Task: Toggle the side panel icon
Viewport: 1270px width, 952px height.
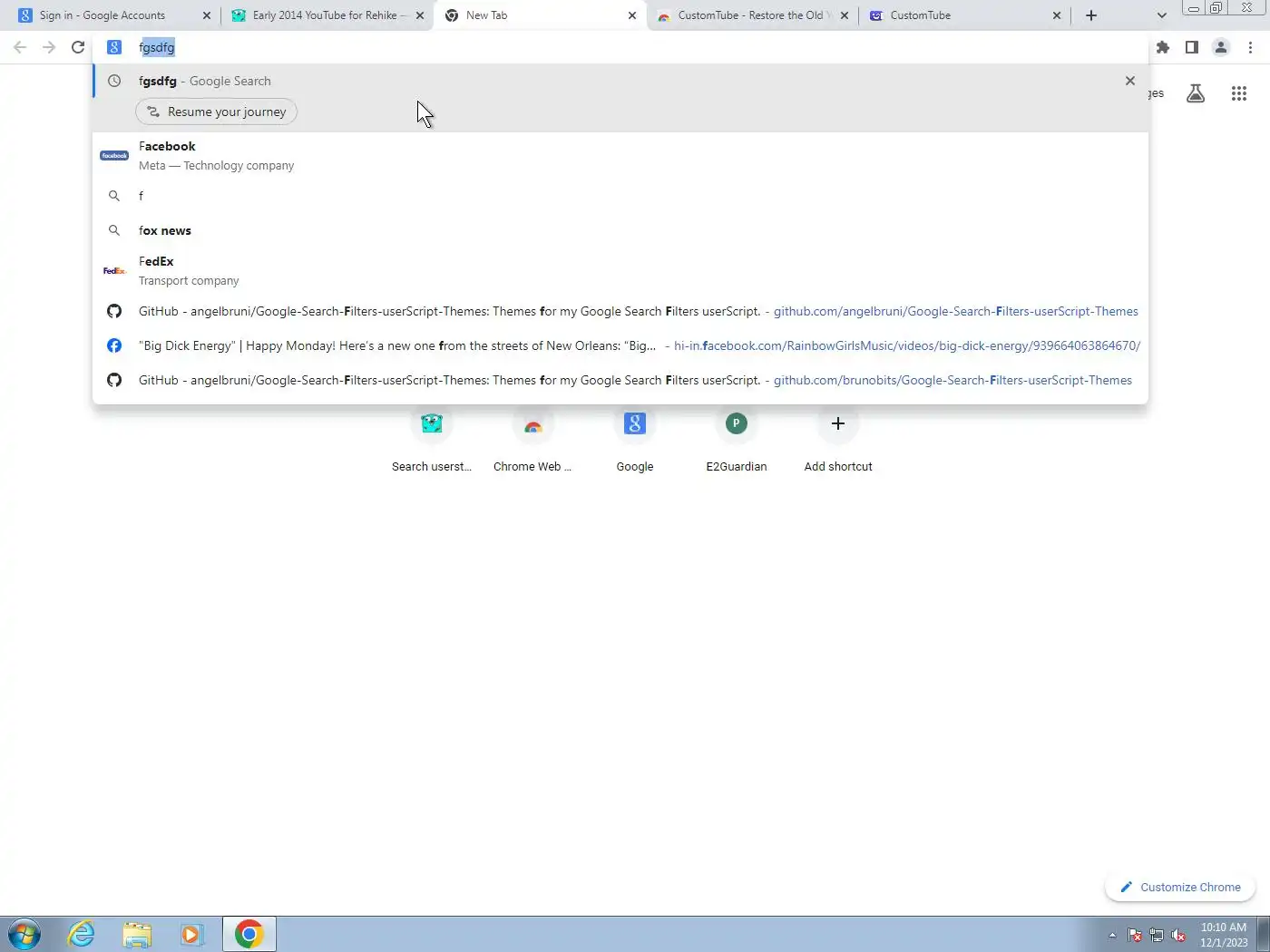Action: point(1192,47)
